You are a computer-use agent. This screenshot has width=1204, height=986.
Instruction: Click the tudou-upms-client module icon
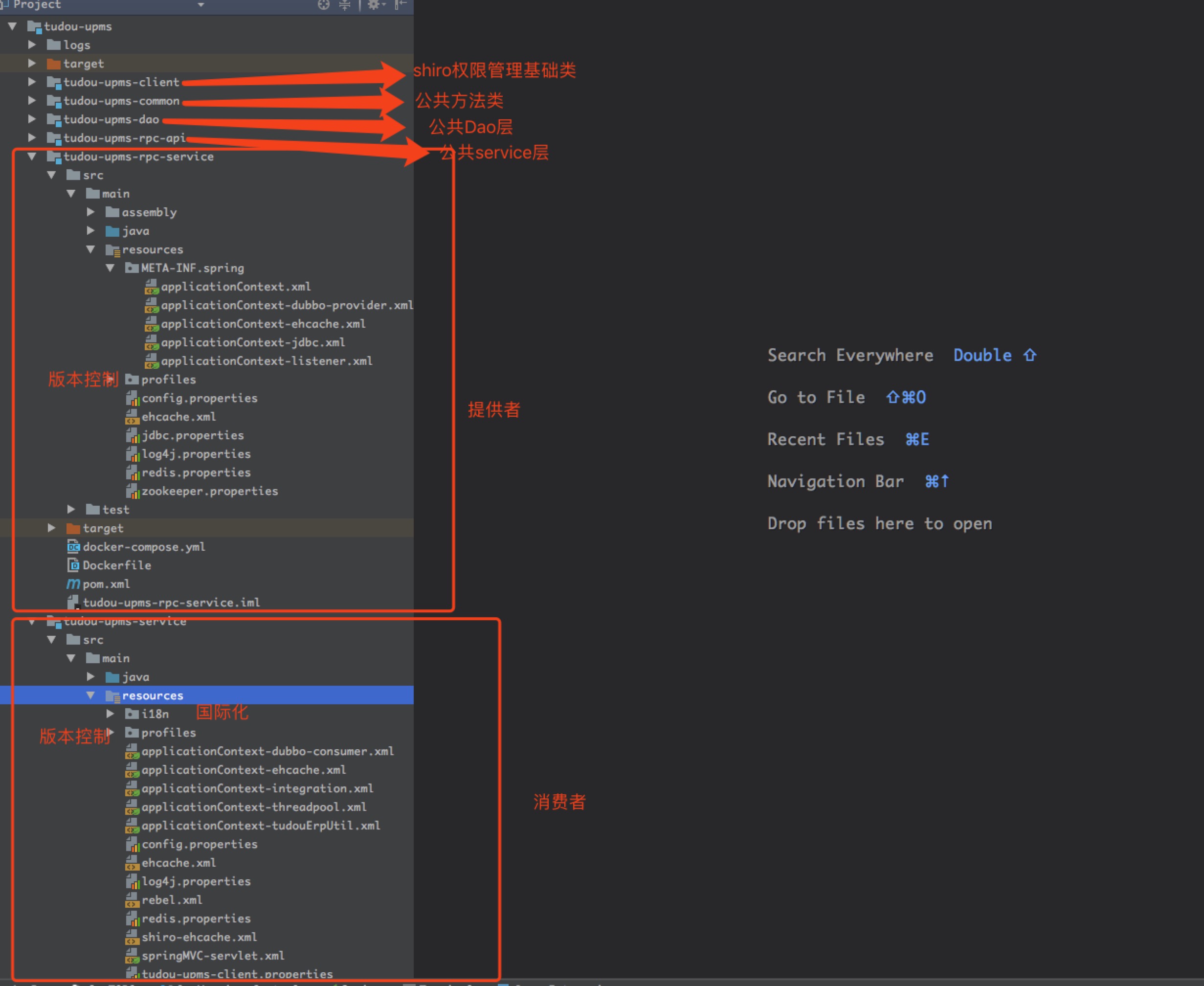coord(54,82)
